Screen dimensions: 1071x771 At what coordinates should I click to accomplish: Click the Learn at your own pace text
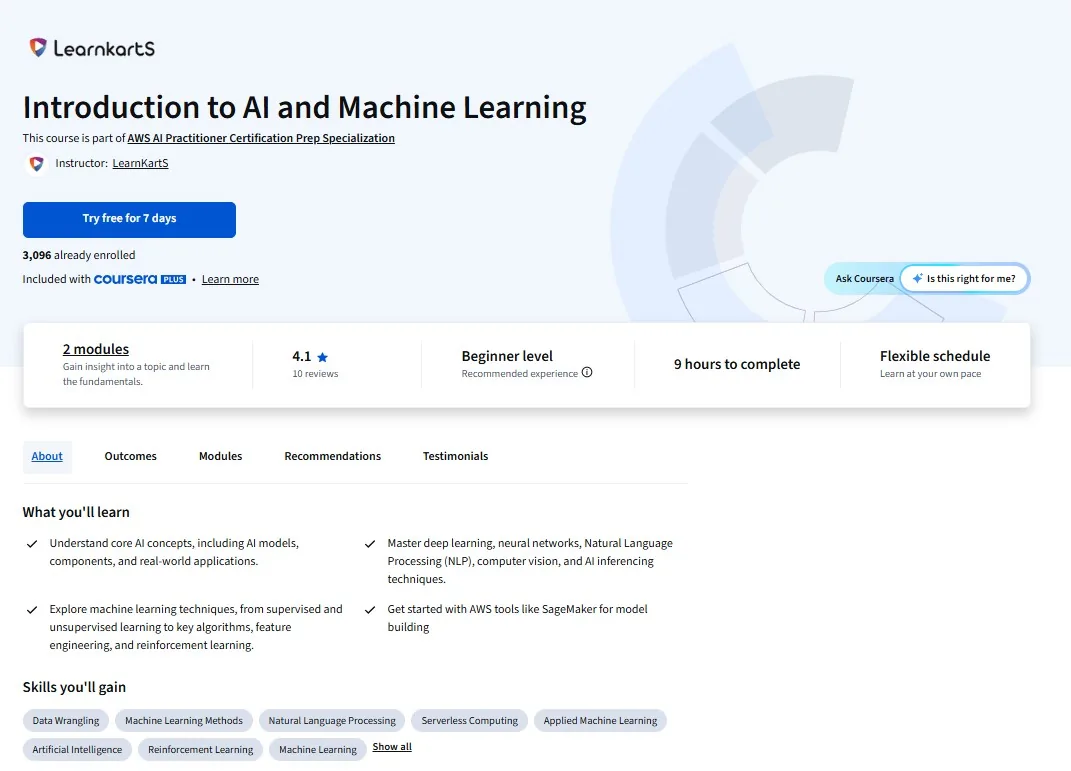930,374
